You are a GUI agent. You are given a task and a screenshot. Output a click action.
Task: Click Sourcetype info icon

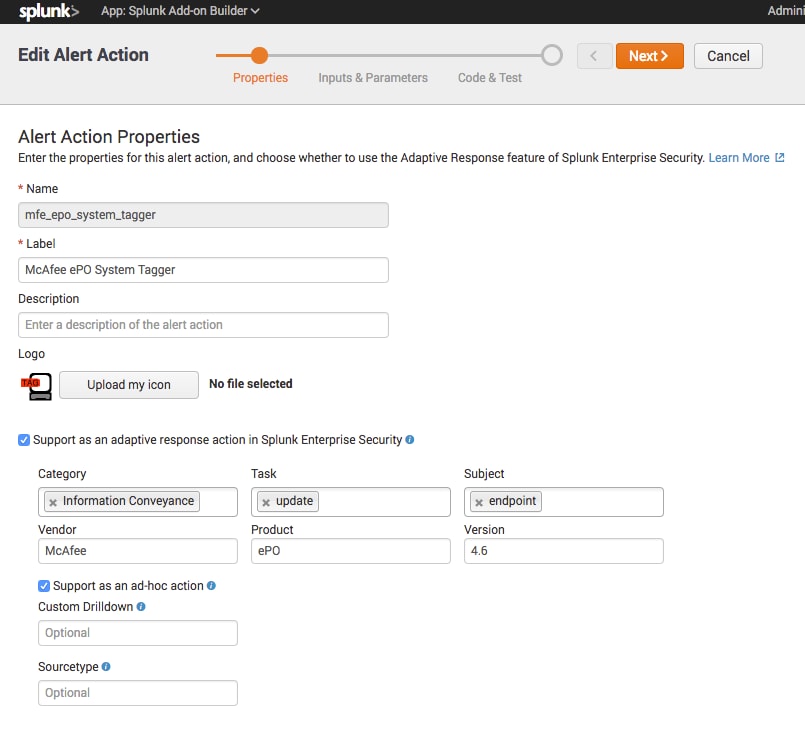click(106, 667)
